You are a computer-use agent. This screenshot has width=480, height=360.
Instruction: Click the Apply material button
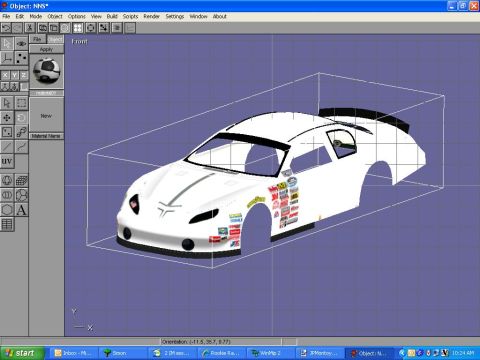point(46,49)
